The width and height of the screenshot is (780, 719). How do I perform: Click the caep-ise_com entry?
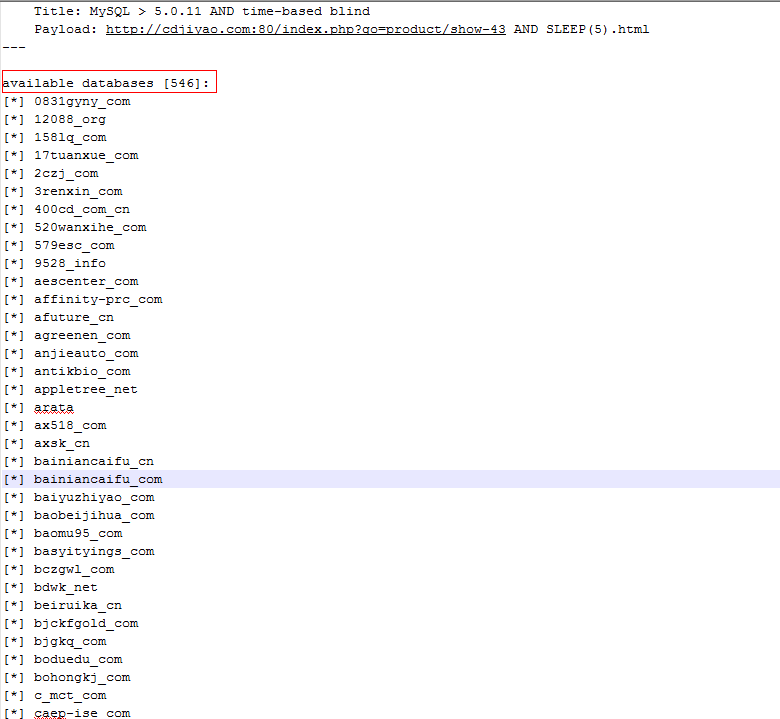pyautogui.click(x=82, y=713)
